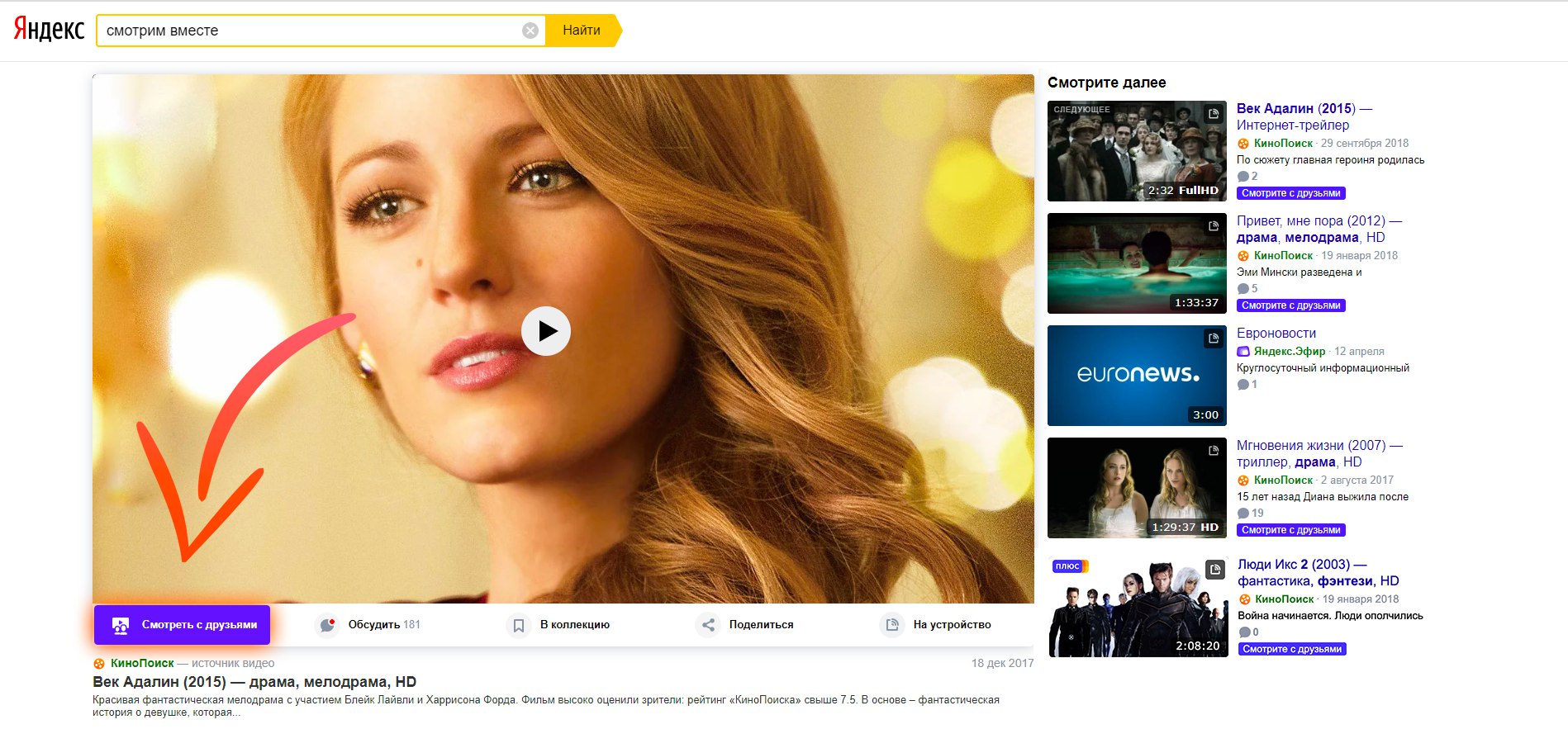Add the video via В коллекцию label
This screenshot has height=729, width=1568.
tap(575, 625)
